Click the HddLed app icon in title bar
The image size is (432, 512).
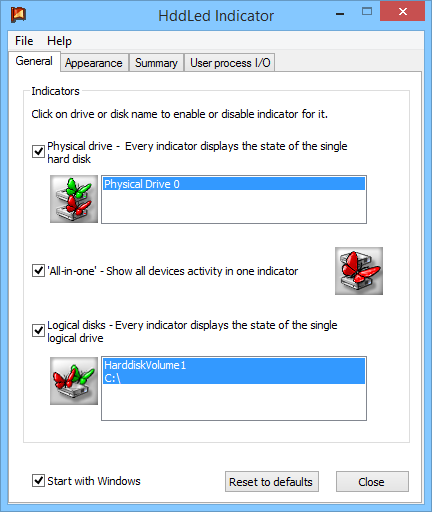[18, 15]
